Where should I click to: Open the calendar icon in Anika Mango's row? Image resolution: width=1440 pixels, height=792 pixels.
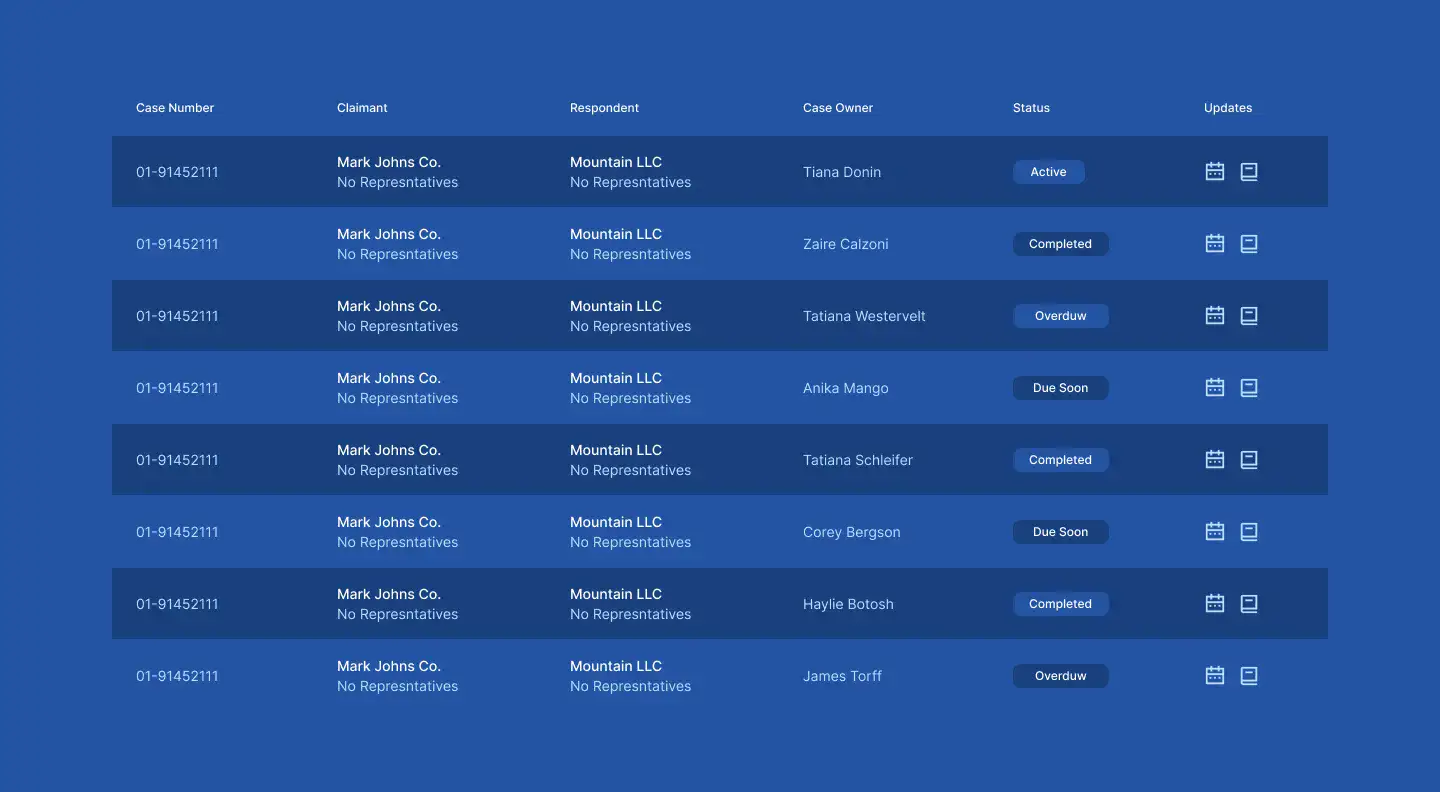(x=1215, y=387)
